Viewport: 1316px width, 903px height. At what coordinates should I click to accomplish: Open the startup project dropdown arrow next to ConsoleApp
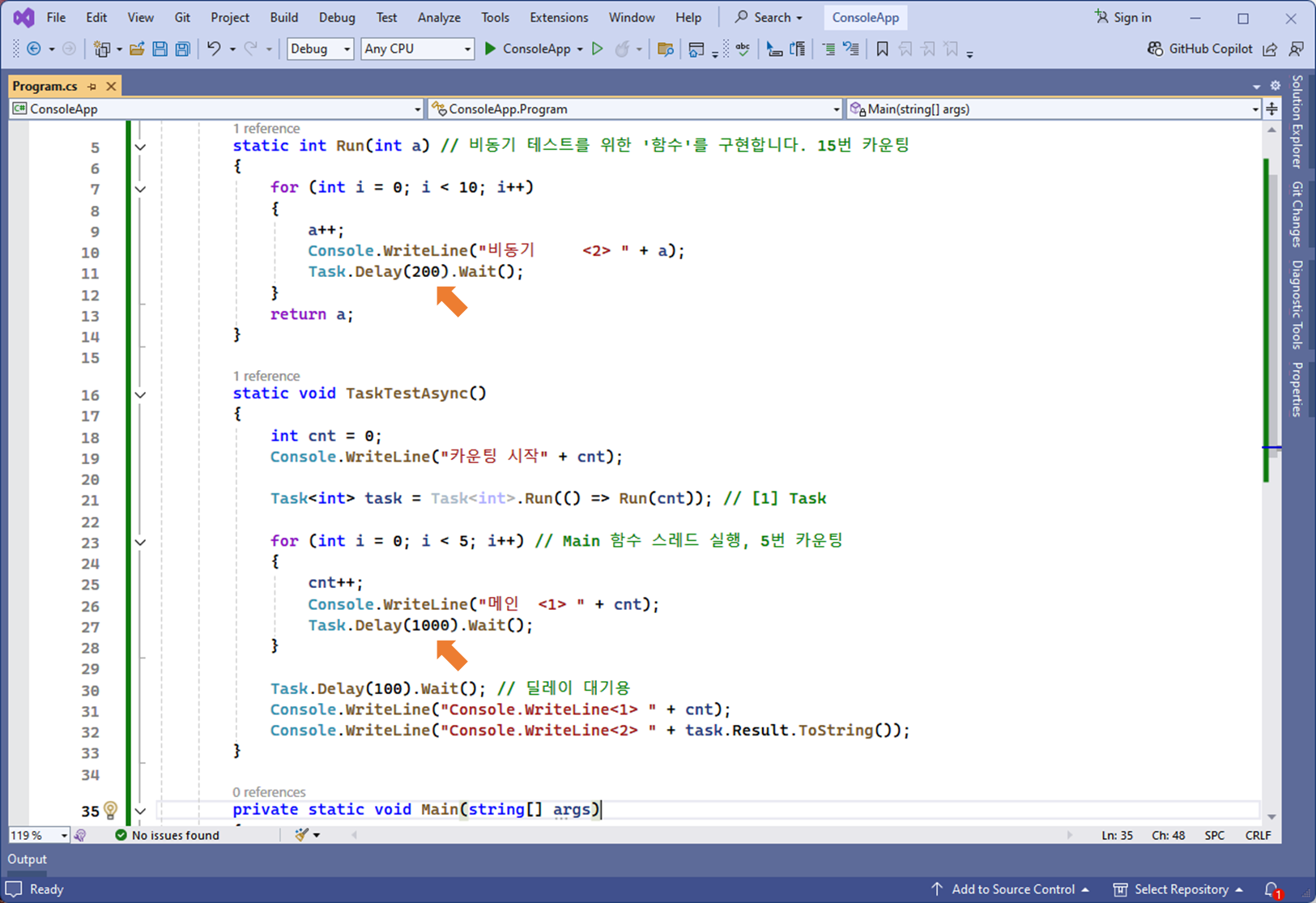pos(580,49)
